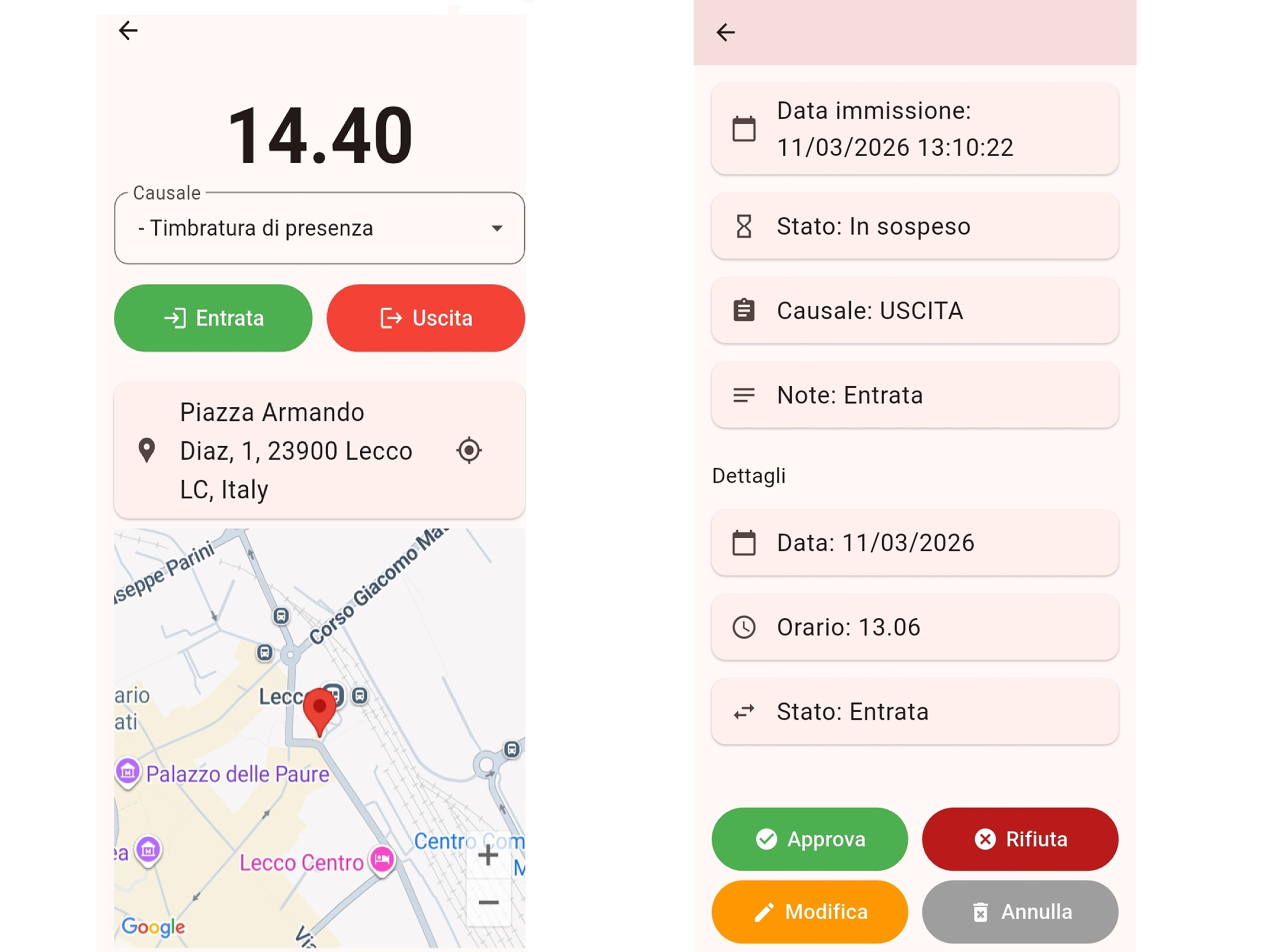
Task: Click the red map marker pin
Action: pyautogui.click(x=319, y=712)
